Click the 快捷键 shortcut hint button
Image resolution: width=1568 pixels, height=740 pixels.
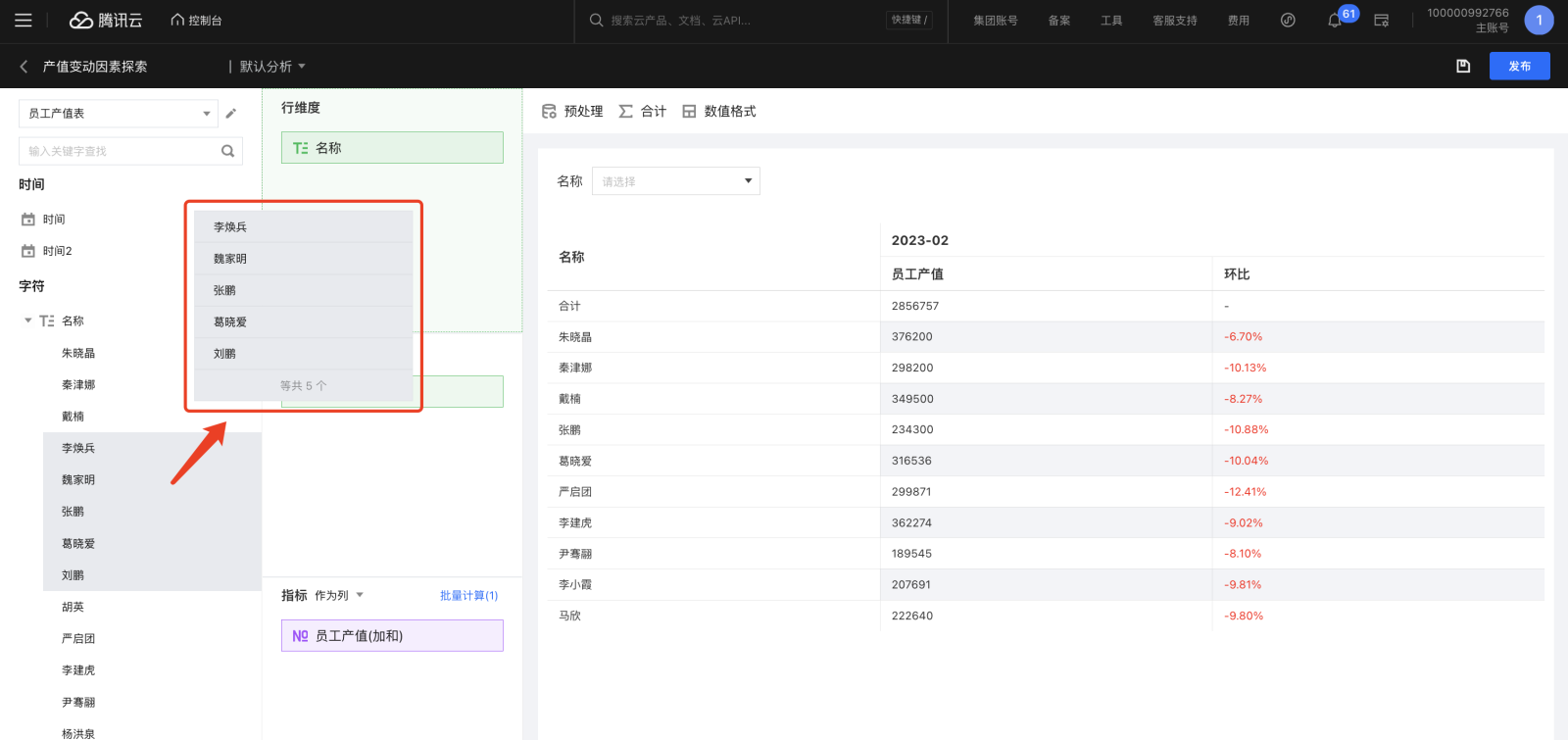tap(909, 21)
